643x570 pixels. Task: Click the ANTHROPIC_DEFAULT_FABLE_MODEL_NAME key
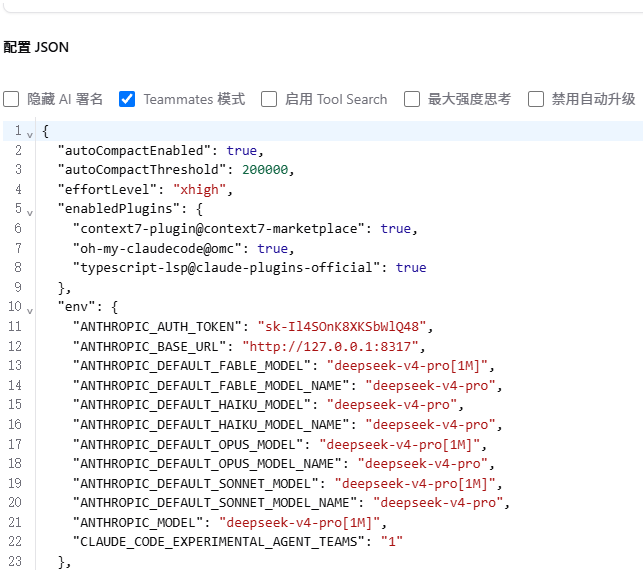tap(211, 385)
